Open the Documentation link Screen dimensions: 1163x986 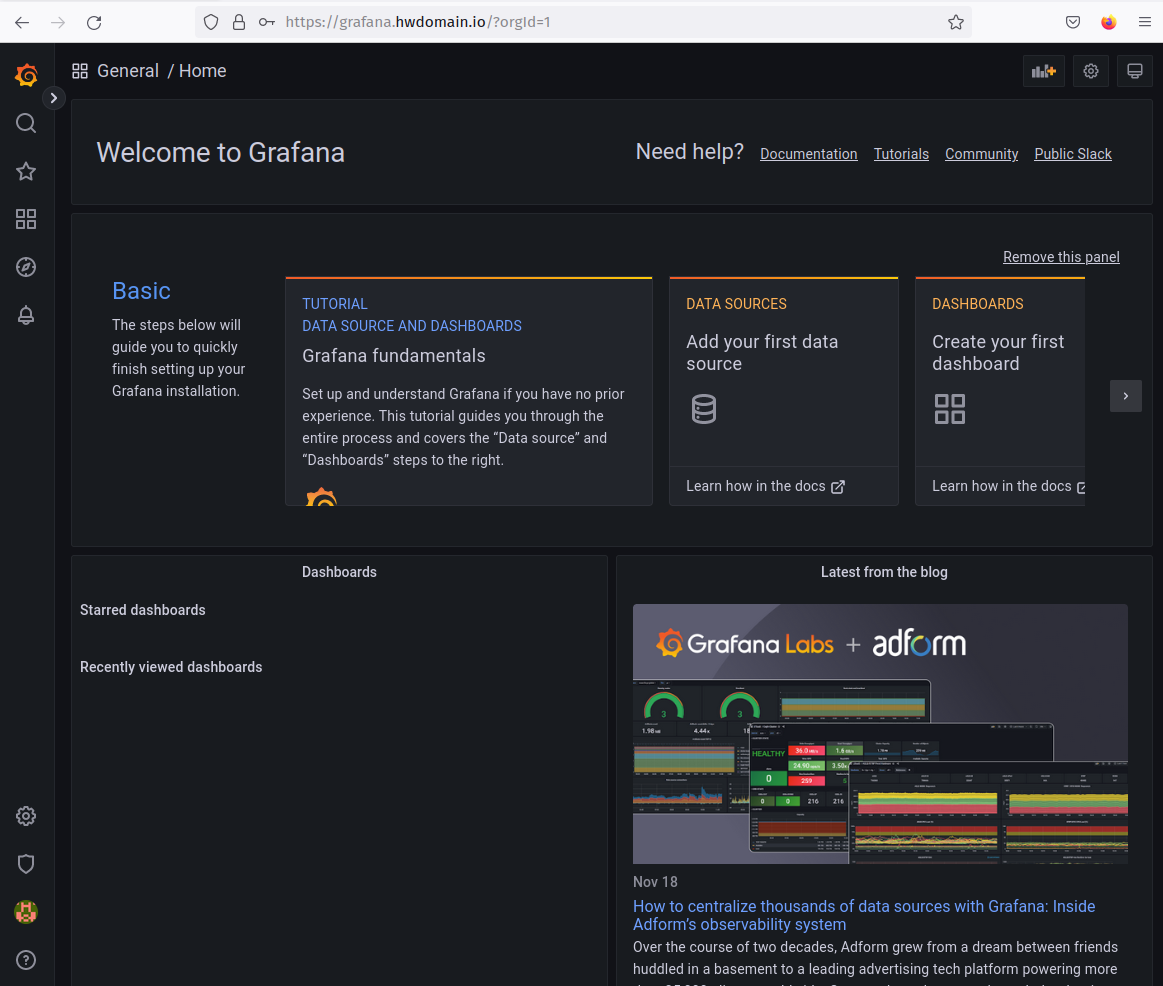(x=808, y=154)
